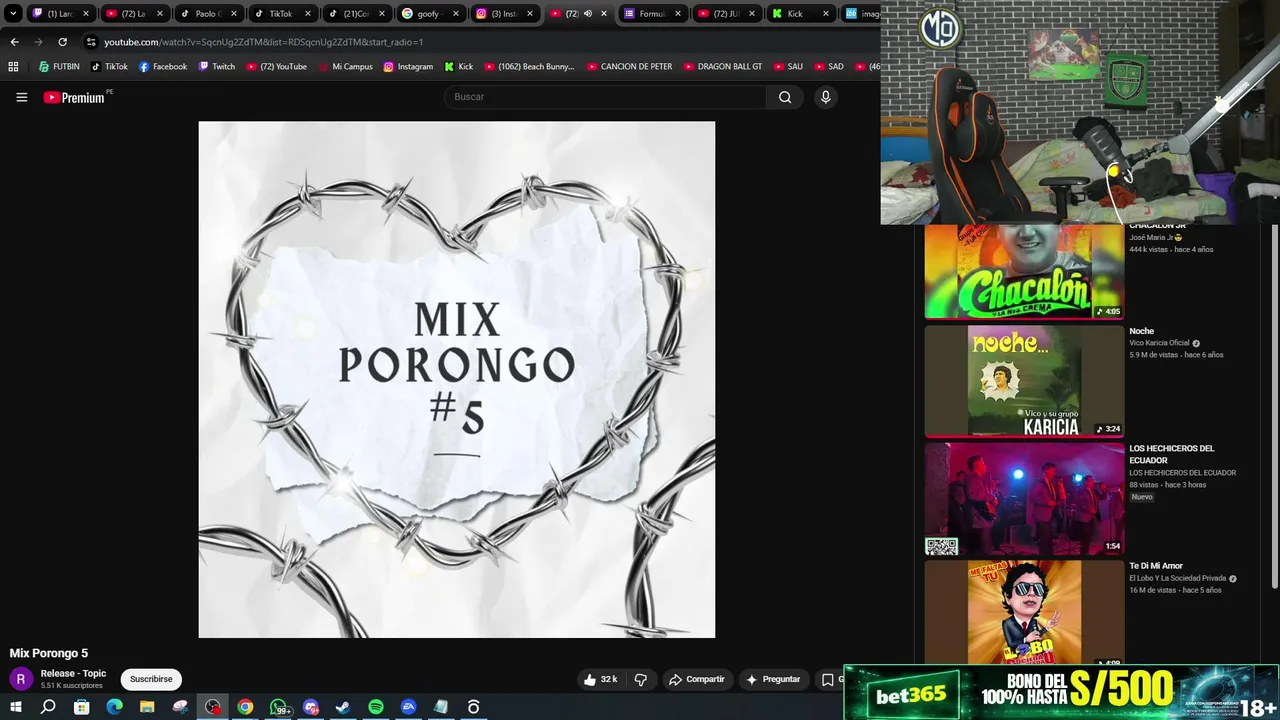
Task: Open the Release - Topic channel avatar
Action: [x=20, y=679]
